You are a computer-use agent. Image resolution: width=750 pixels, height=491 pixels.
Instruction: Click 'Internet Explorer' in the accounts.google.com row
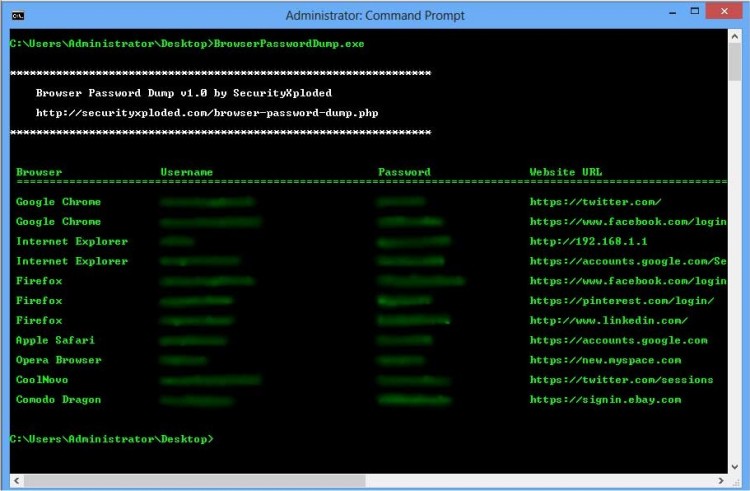click(x=72, y=261)
